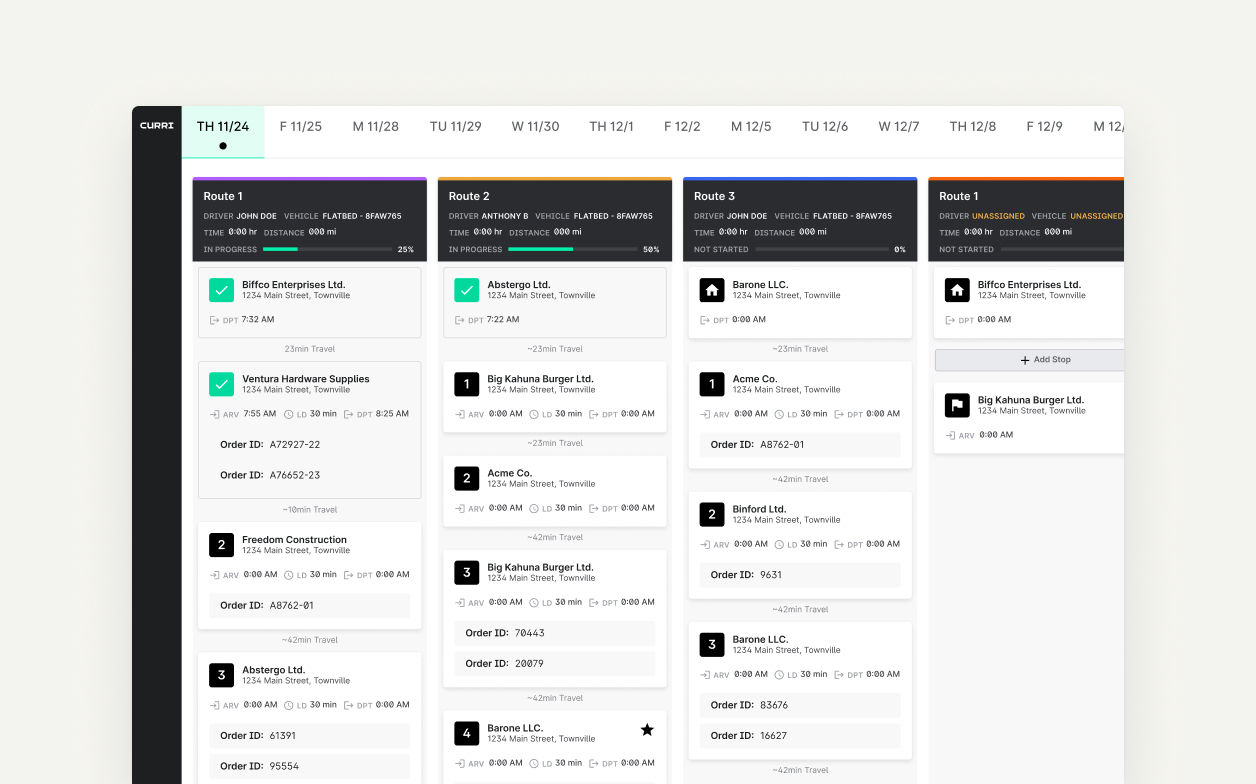Click stop number 1 badge for Acme Co.
This screenshot has width=1256, height=784.
click(712, 384)
